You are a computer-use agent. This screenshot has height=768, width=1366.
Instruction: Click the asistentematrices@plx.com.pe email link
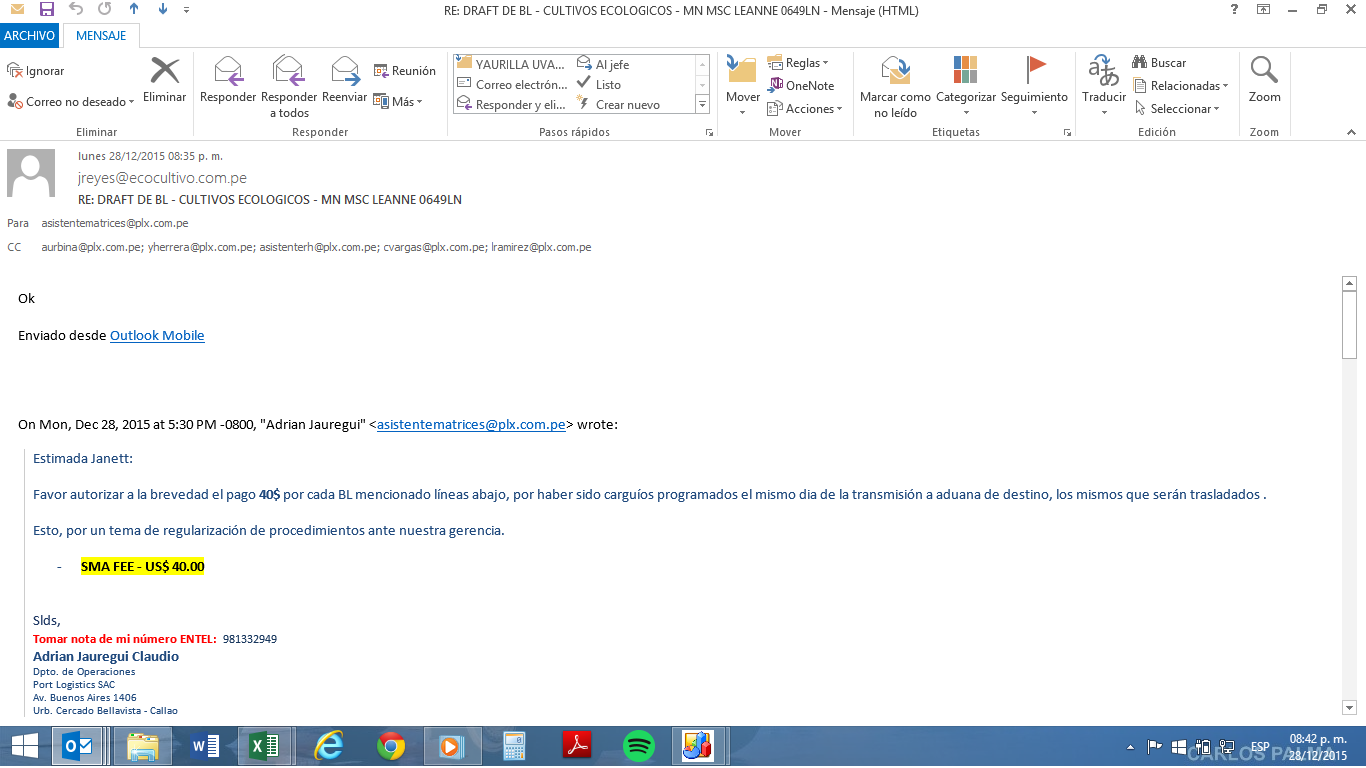click(471, 424)
